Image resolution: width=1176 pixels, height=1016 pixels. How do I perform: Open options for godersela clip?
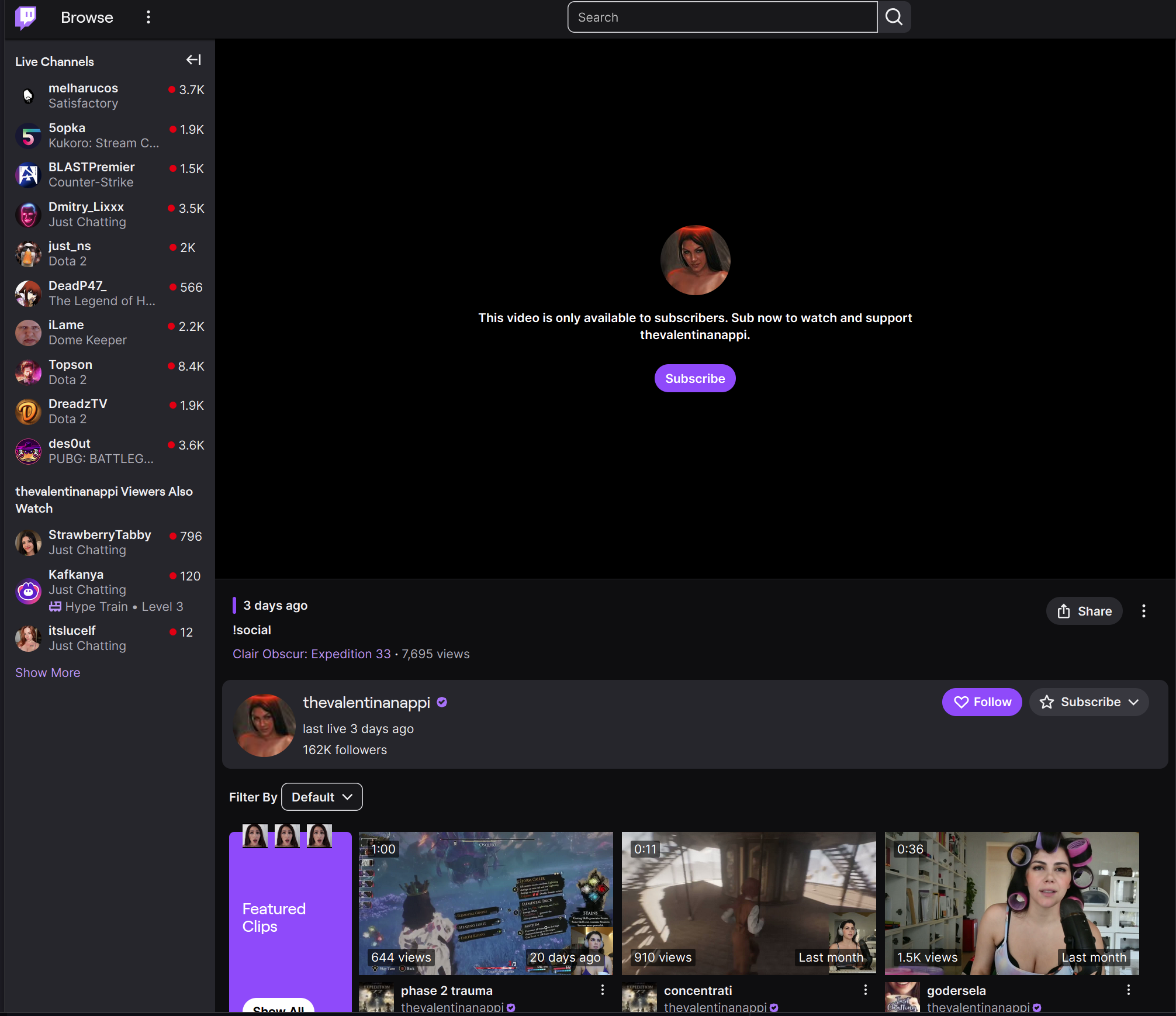pos(1128,990)
